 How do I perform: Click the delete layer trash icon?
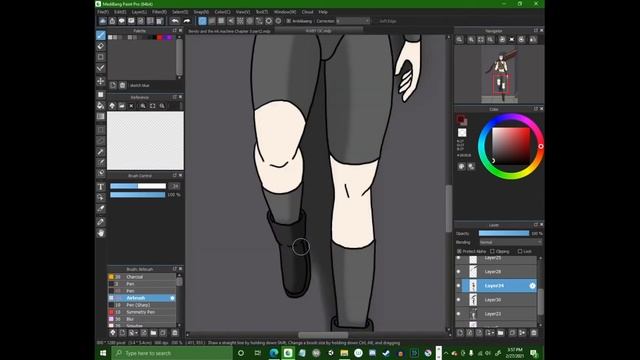[x=533, y=333]
